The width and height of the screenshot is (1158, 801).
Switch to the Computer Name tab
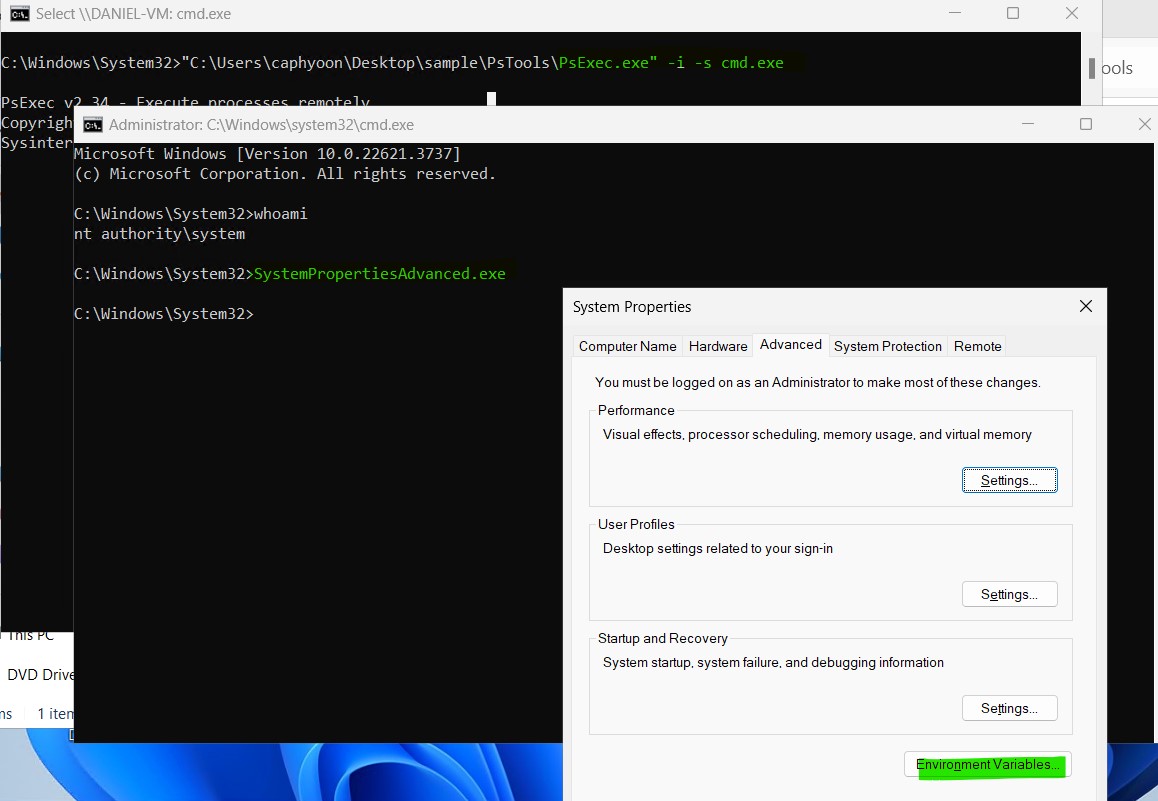[627, 346]
